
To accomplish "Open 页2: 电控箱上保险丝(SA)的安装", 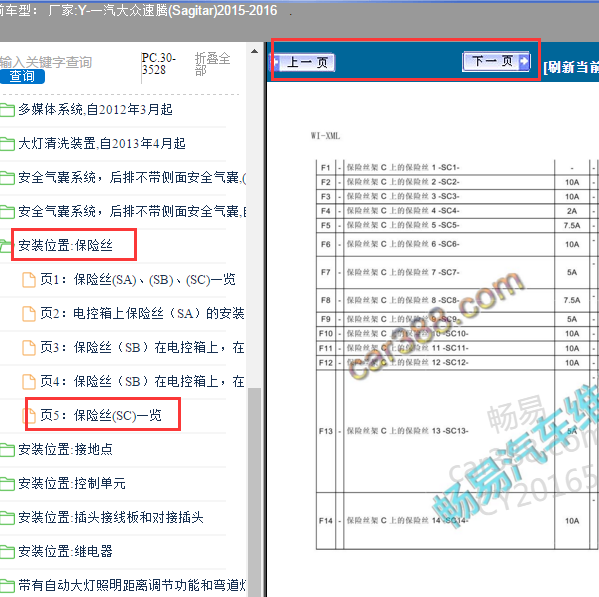I will point(142,314).
